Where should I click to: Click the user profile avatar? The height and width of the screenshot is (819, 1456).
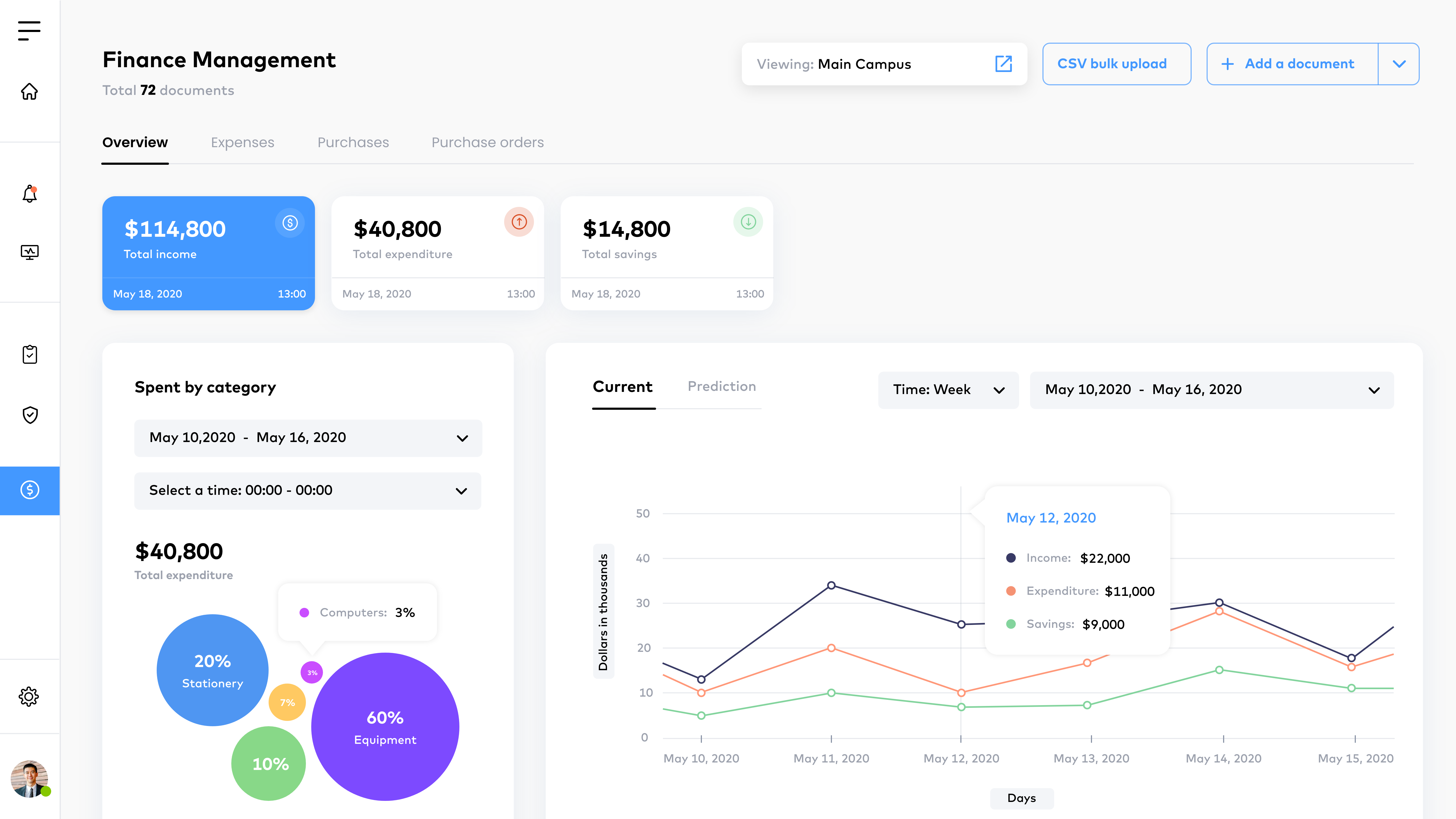[29, 779]
